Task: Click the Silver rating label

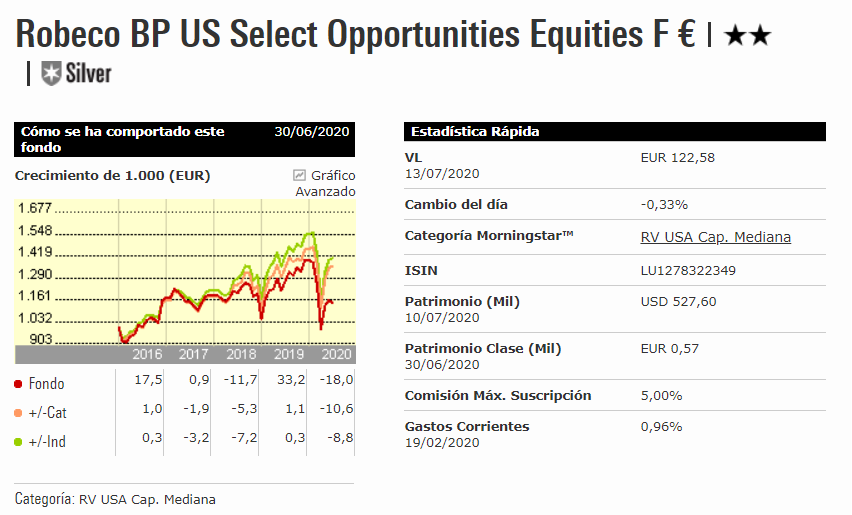Action: point(89,73)
